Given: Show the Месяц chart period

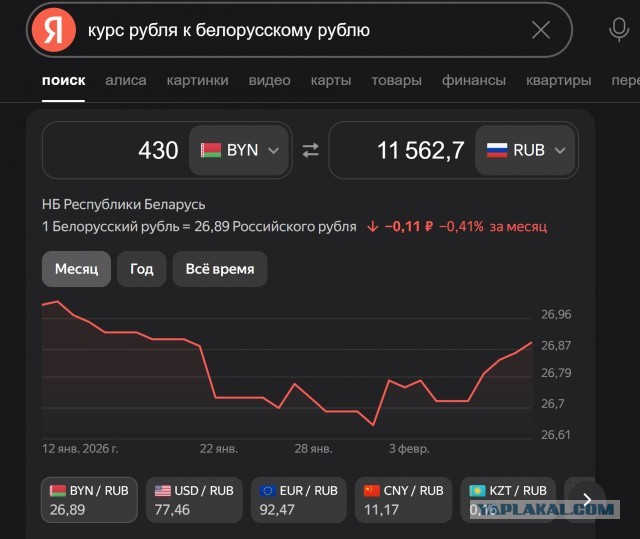Looking at the screenshot, I should [x=76, y=269].
